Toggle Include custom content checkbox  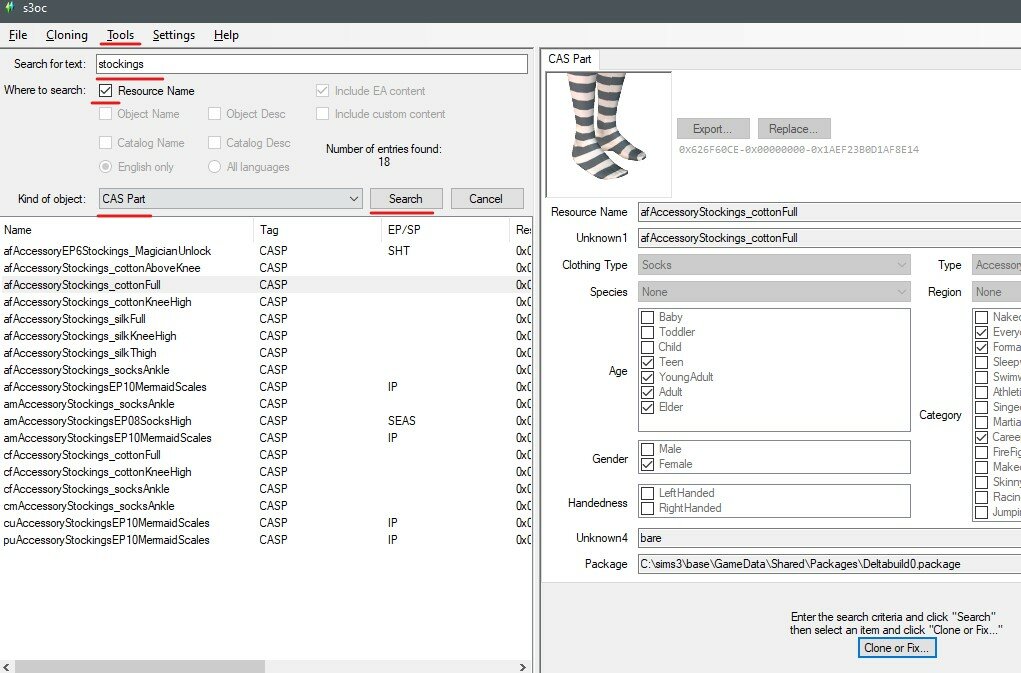pos(322,114)
